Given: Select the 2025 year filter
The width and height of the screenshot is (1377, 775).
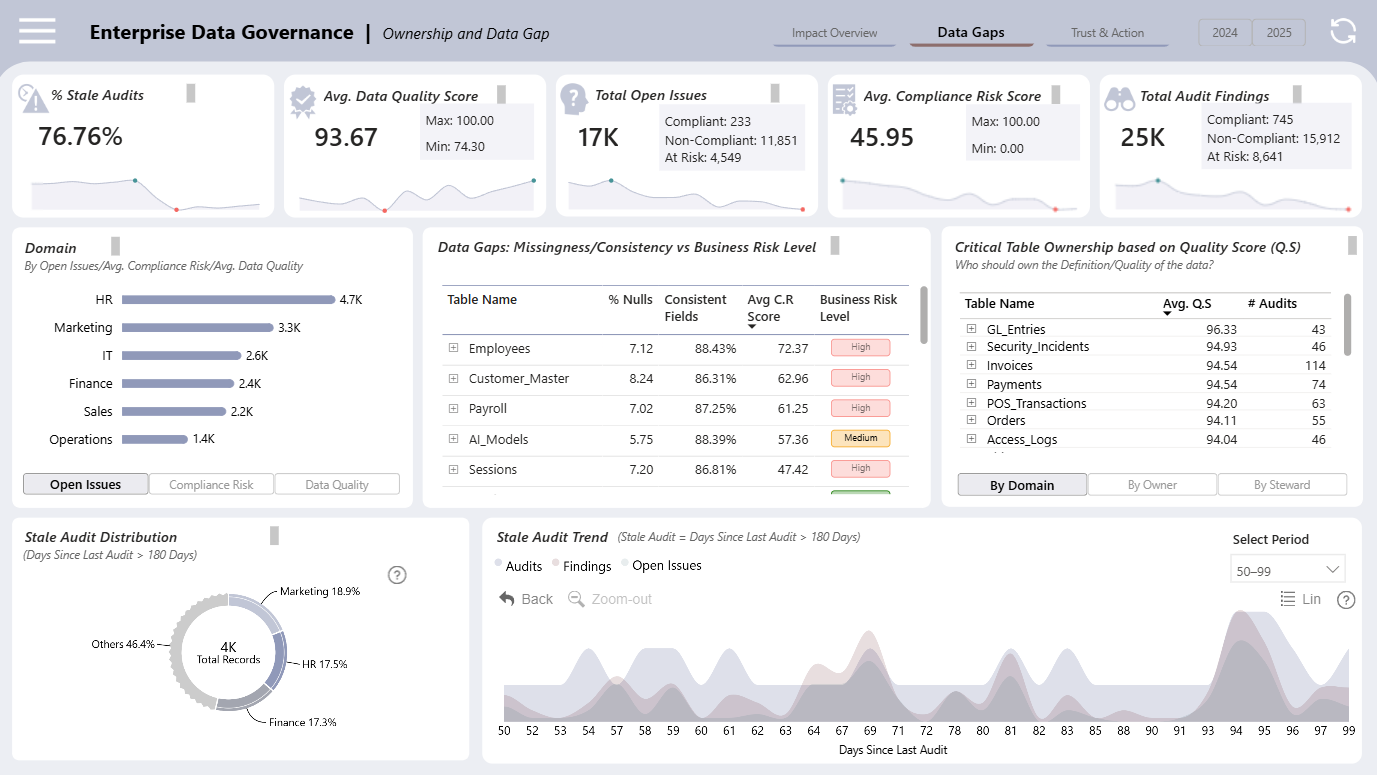Looking at the screenshot, I should click(1279, 32).
